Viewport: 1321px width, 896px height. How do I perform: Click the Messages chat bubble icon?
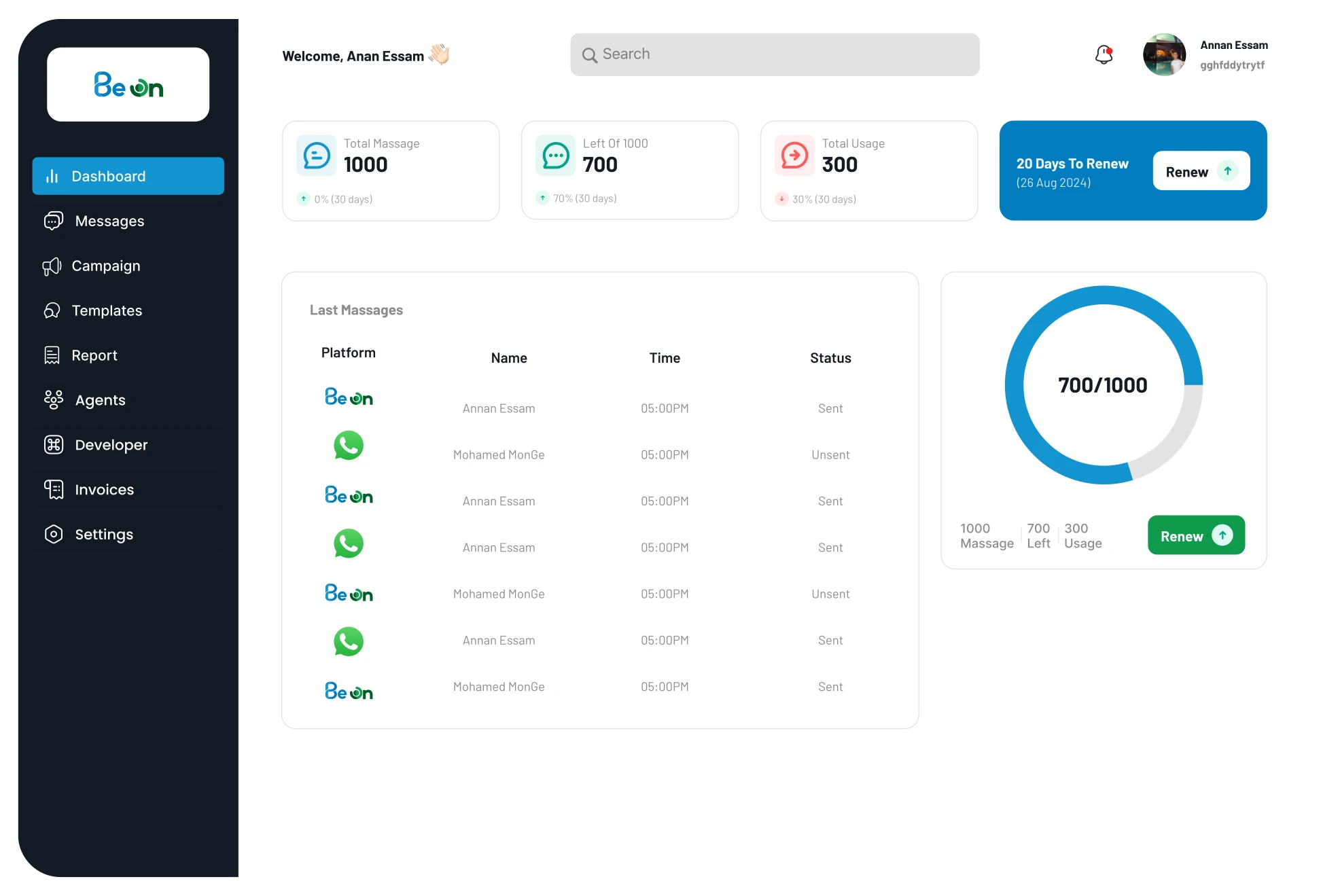click(x=54, y=221)
